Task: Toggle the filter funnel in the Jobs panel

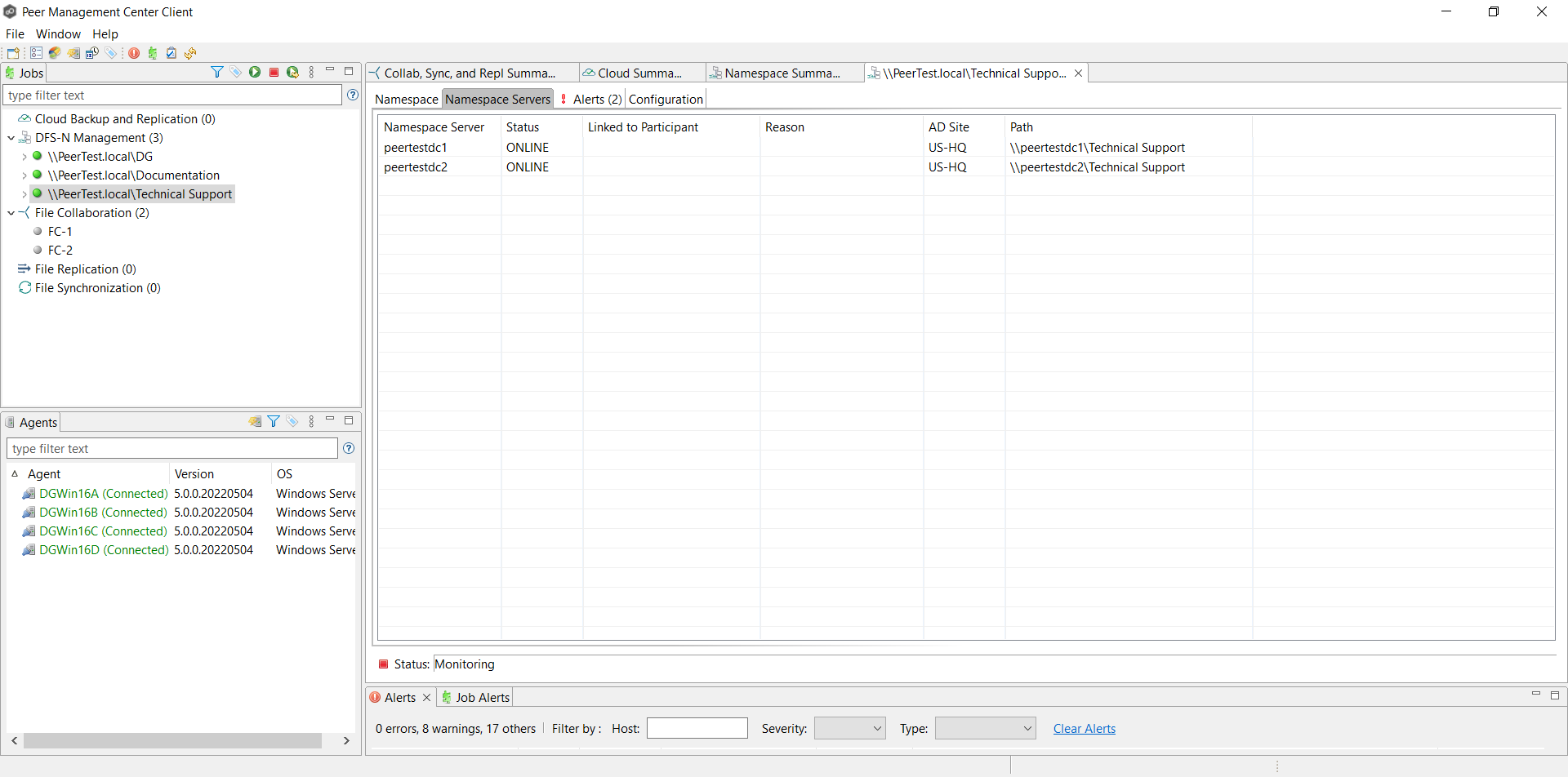Action: [x=217, y=72]
